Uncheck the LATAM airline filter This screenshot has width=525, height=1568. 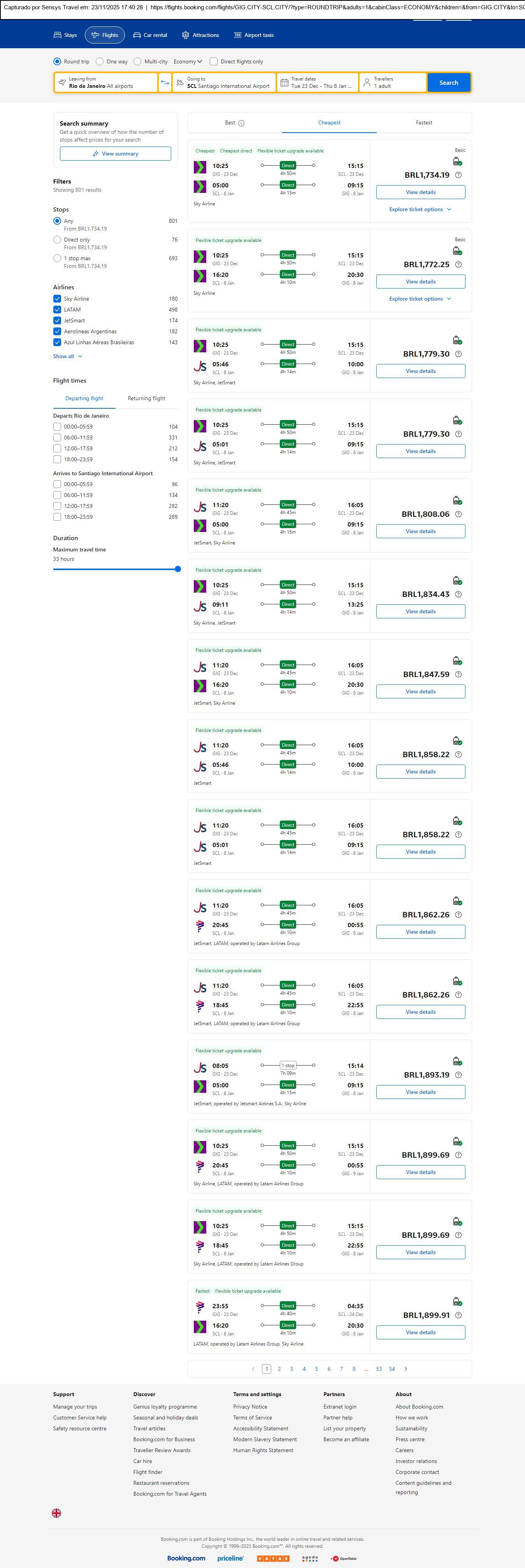pyautogui.click(x=57, y=310)
